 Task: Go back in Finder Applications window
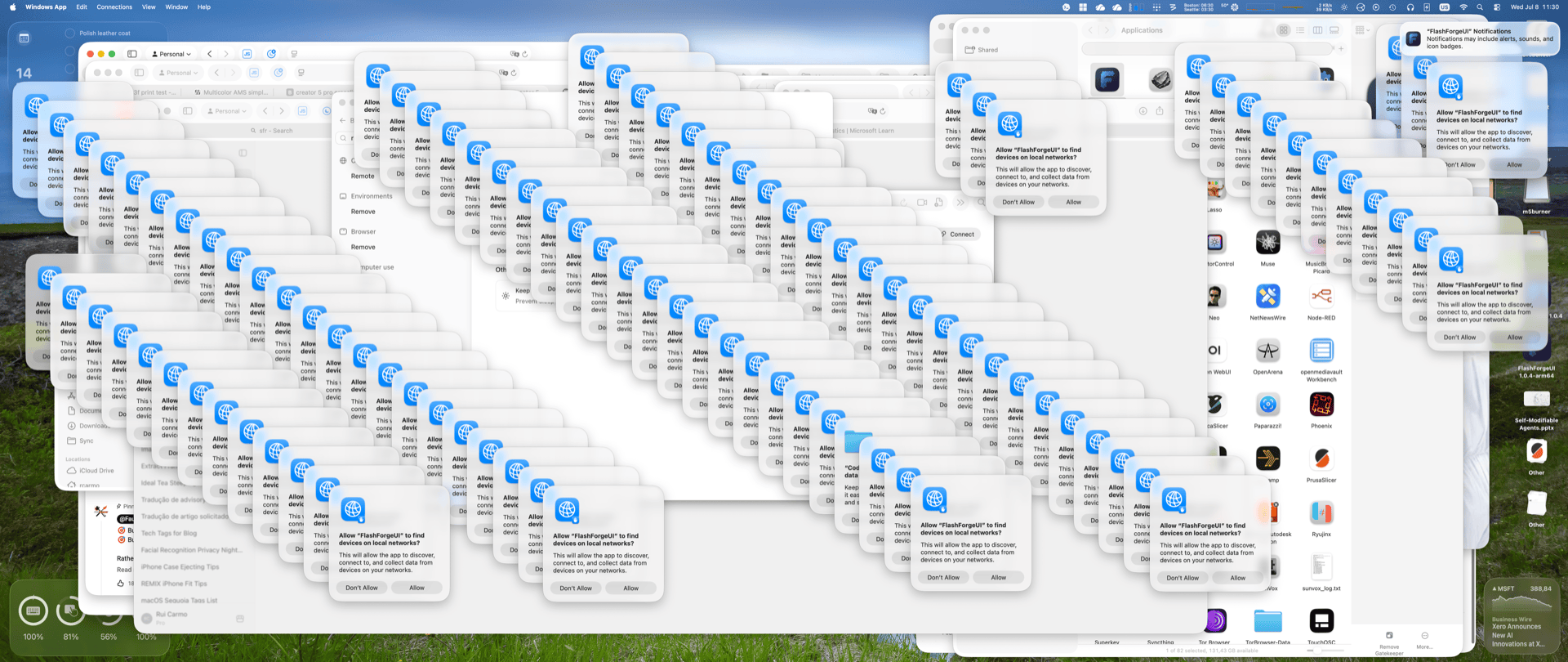pyautogui.click(x=1090, y=30)
